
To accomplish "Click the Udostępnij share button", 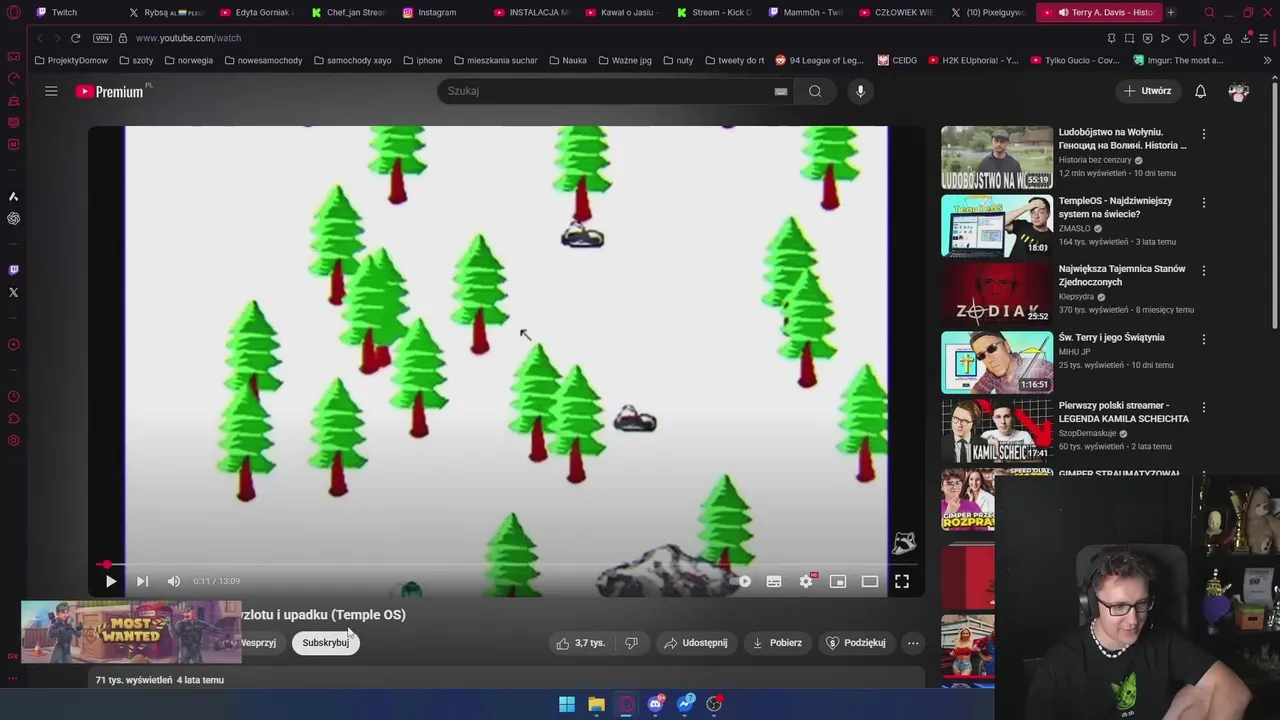I will click(696, 643).
